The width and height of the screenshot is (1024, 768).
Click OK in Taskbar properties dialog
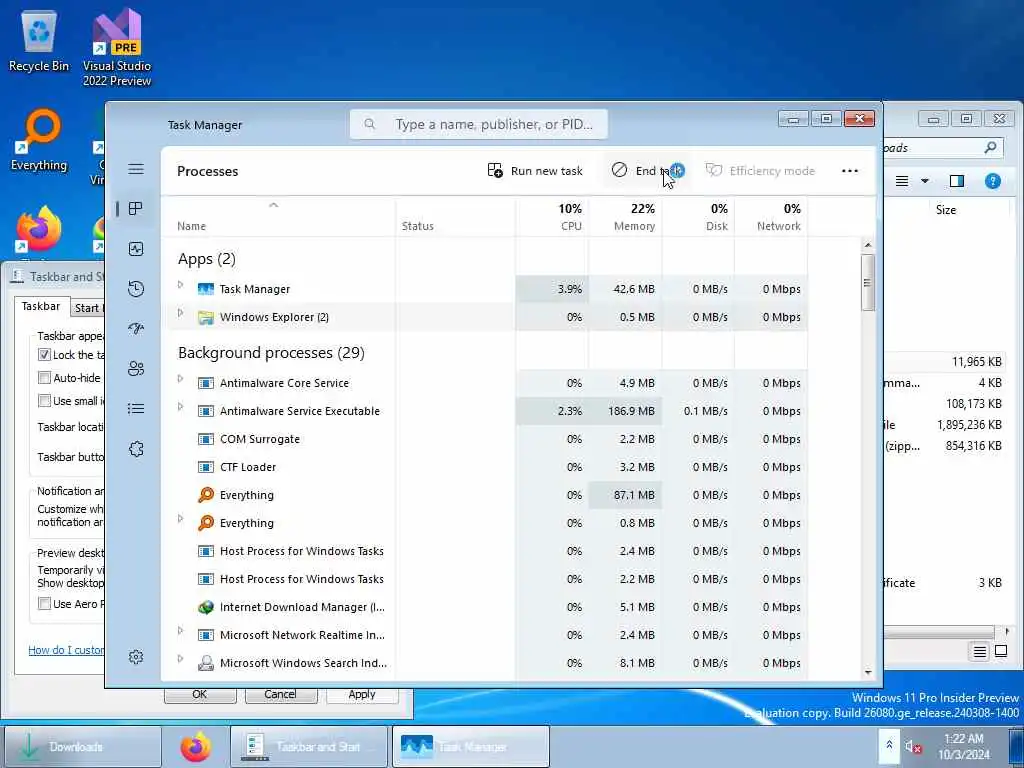point(200,695)
